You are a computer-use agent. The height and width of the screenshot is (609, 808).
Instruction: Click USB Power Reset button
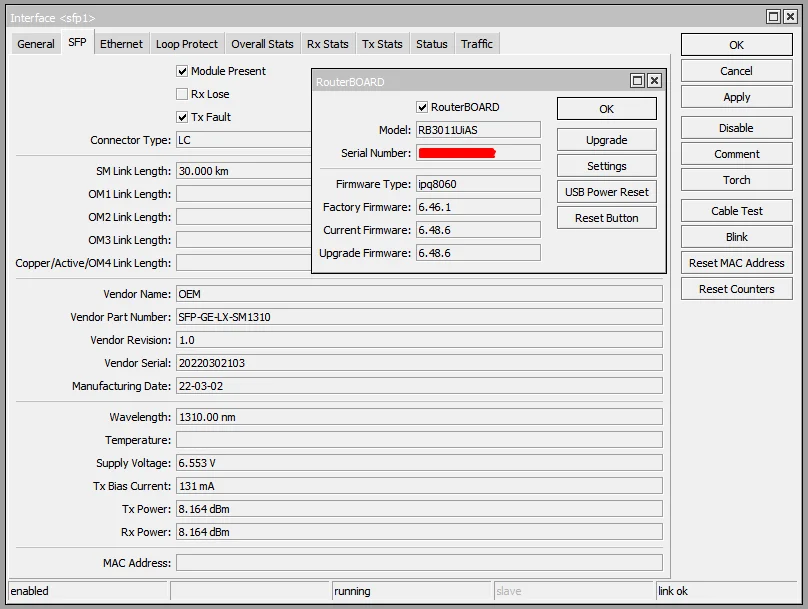click(607, 192)
